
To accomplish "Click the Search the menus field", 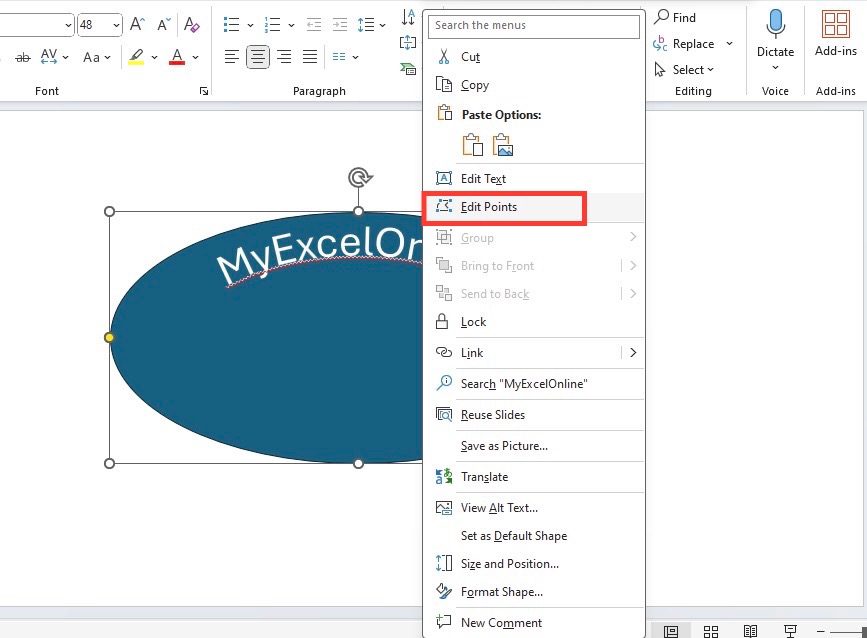I will coord(534,25).
